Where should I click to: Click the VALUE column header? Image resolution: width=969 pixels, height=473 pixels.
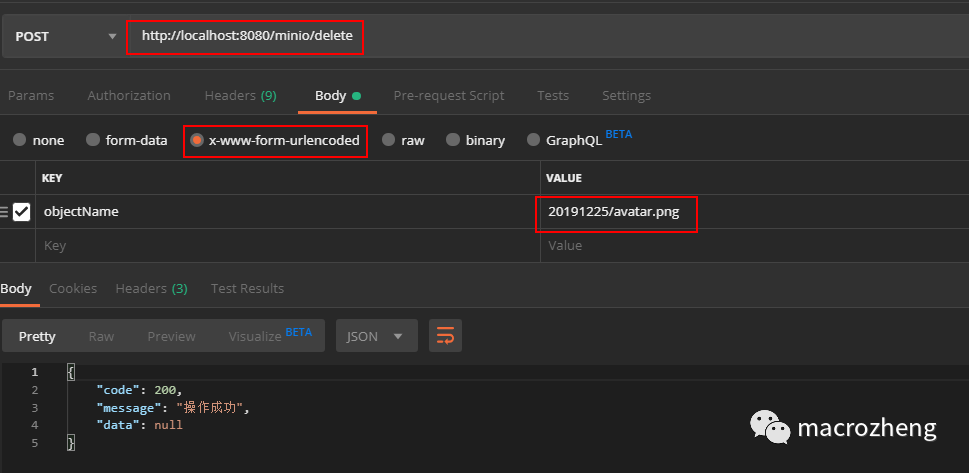[564, 178]
